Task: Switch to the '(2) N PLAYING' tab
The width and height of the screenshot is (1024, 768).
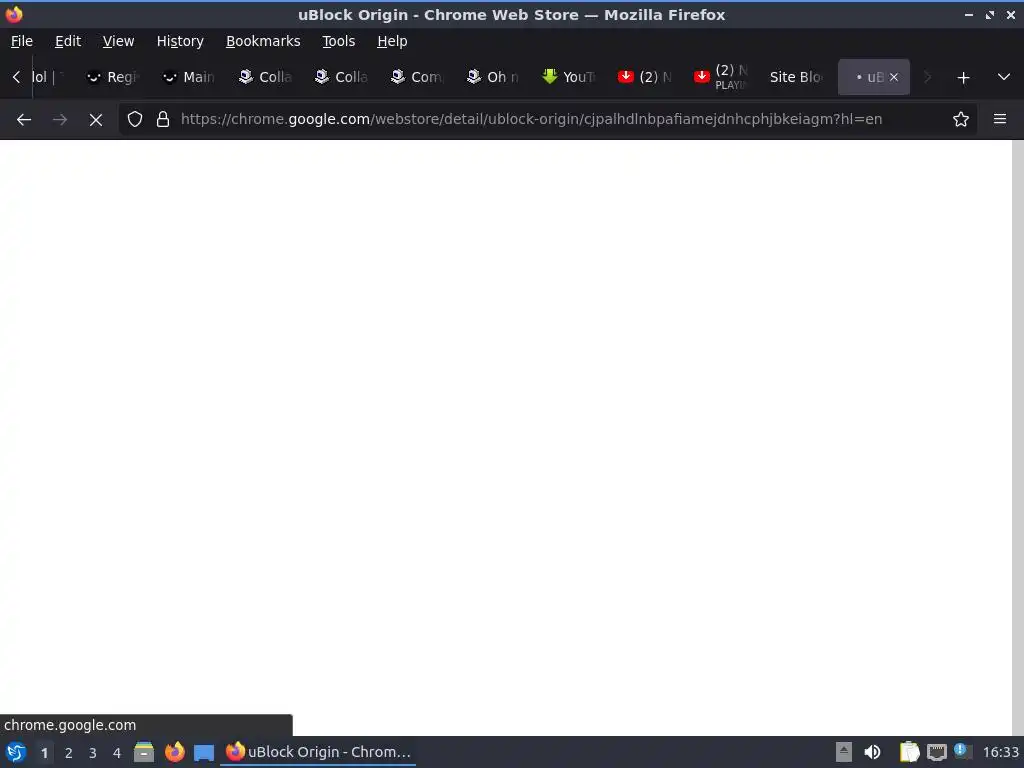Action: [x=721, y=77]
